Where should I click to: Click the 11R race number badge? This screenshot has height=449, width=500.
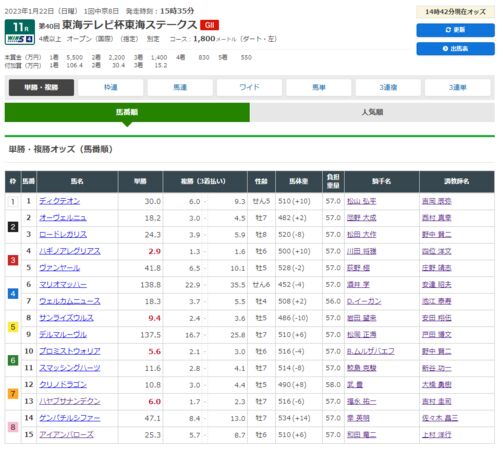pos(20,27)
